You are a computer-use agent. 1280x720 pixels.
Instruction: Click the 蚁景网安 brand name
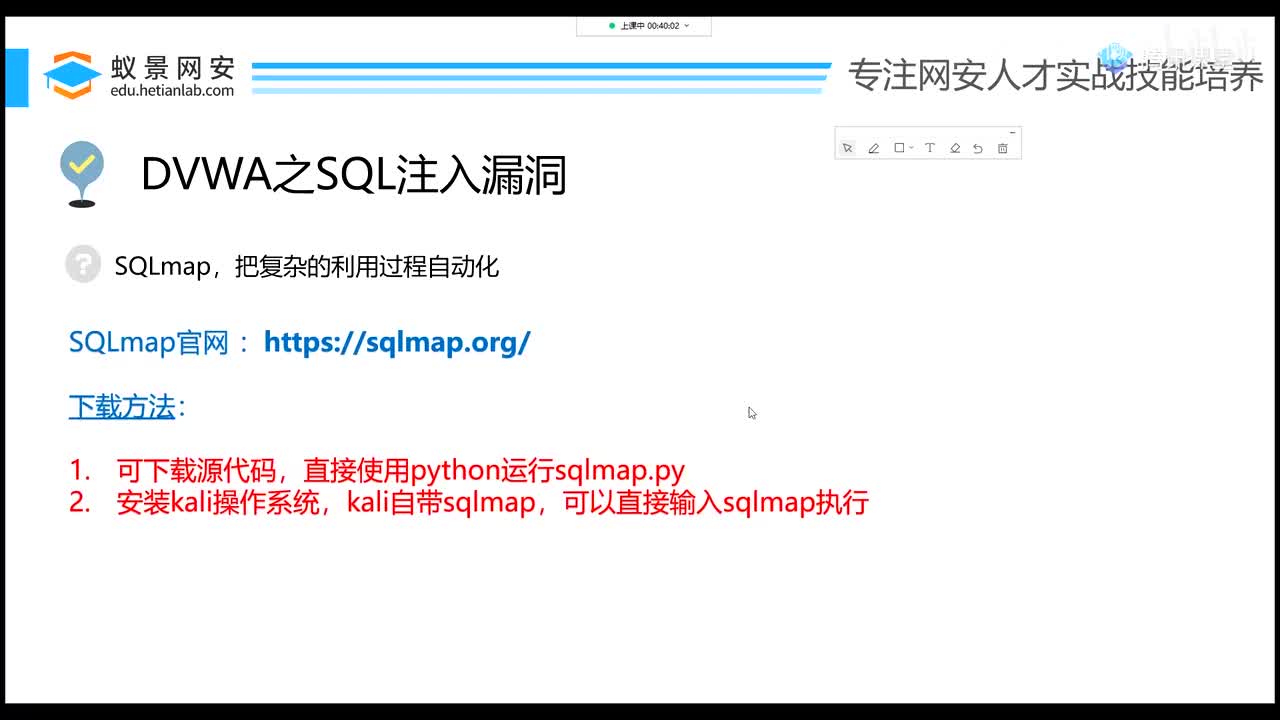[173, 67]
